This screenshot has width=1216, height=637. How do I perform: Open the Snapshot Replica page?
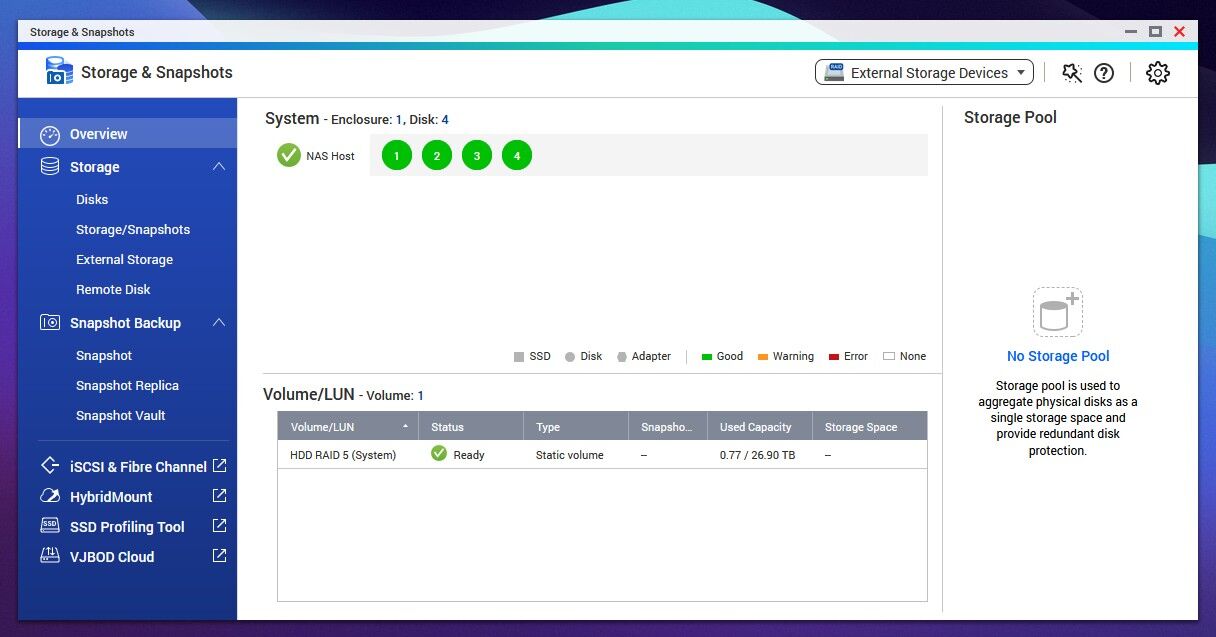coord(127,385)
